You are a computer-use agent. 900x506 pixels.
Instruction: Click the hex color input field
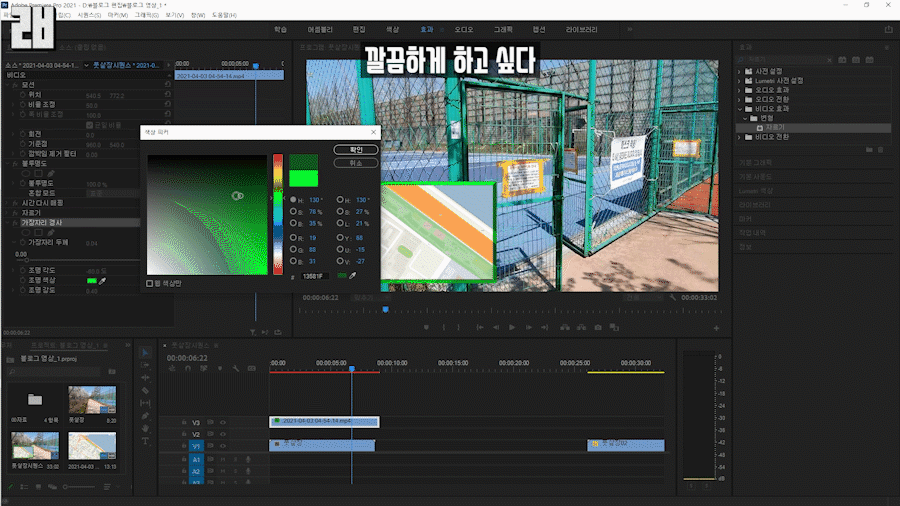(315, 277)
